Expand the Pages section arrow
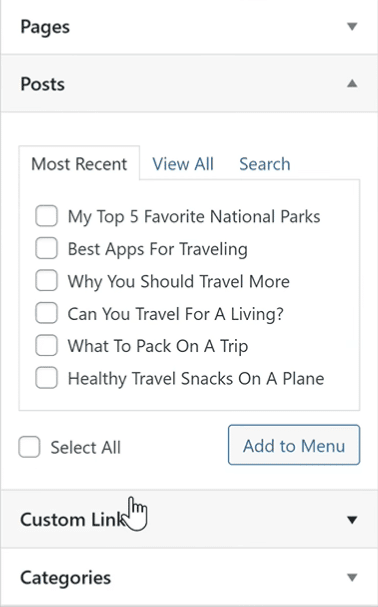Screen dimensions: 378x607 (352, 27)
